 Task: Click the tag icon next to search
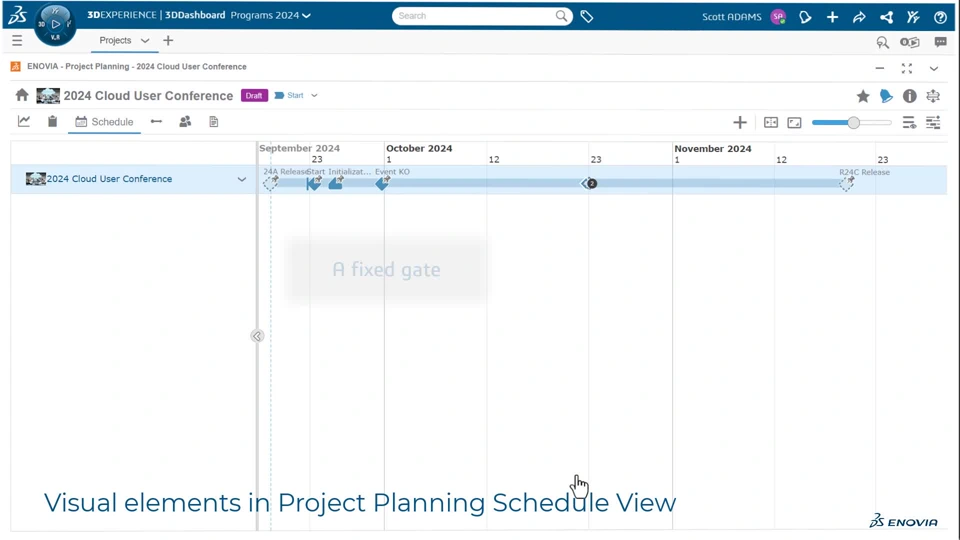pyautogui.click(x=587, y=16)
